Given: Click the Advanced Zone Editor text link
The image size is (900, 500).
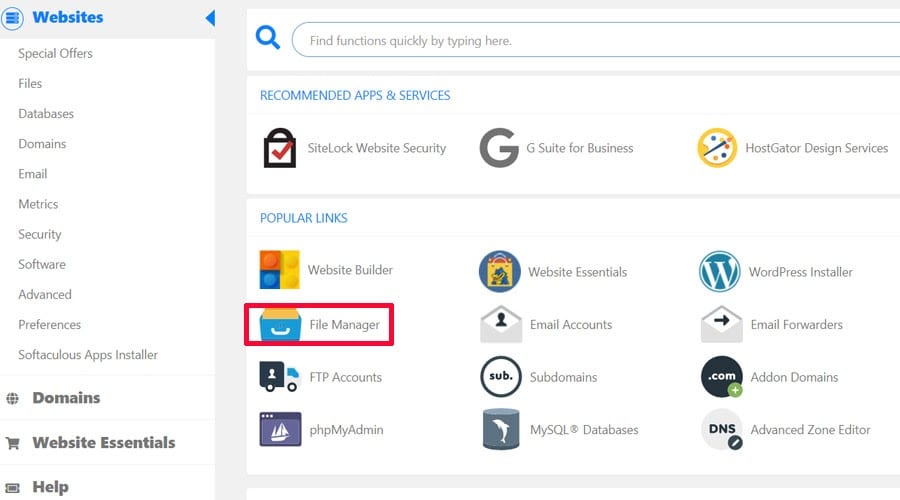Looking at the screenshot, I should click(x=810, y=429).
